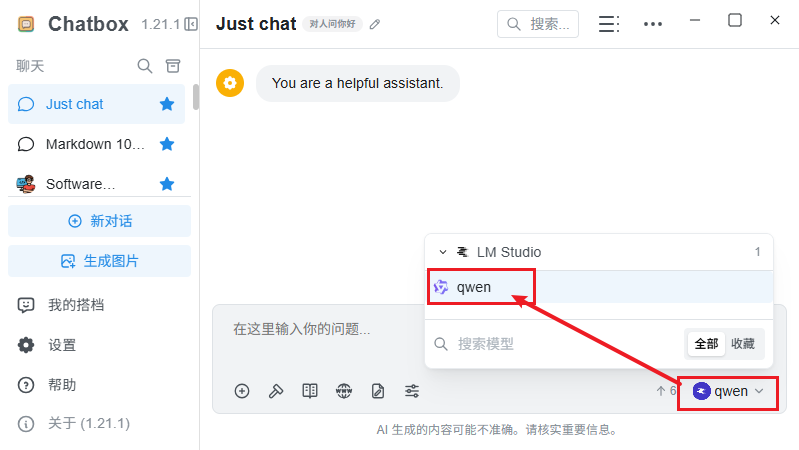799x450 pixels.
Task: Focus the header 搜索 search box
Action: pyautogui.click(x=538, y=24)
